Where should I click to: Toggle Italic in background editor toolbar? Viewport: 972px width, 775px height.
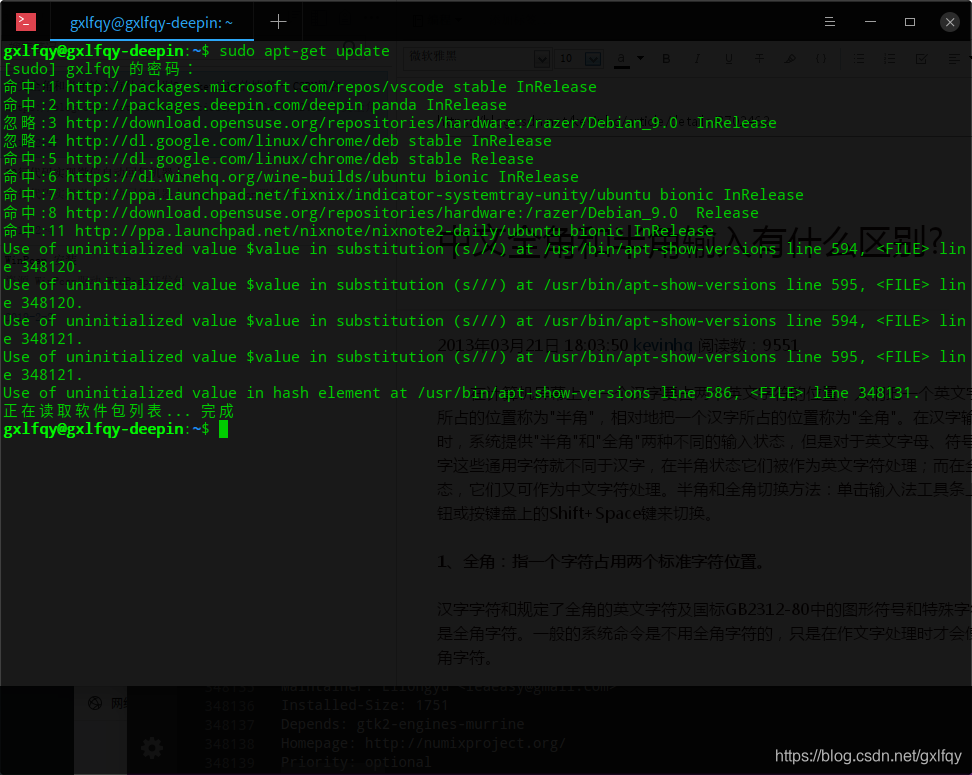pos(697,59)
